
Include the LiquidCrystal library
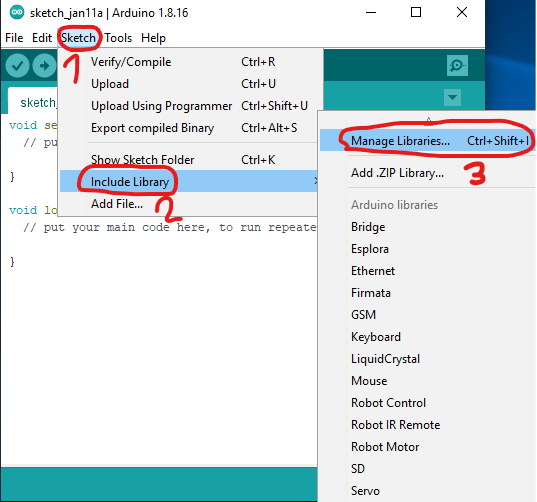pyautogui.click(x=427, y=359)
